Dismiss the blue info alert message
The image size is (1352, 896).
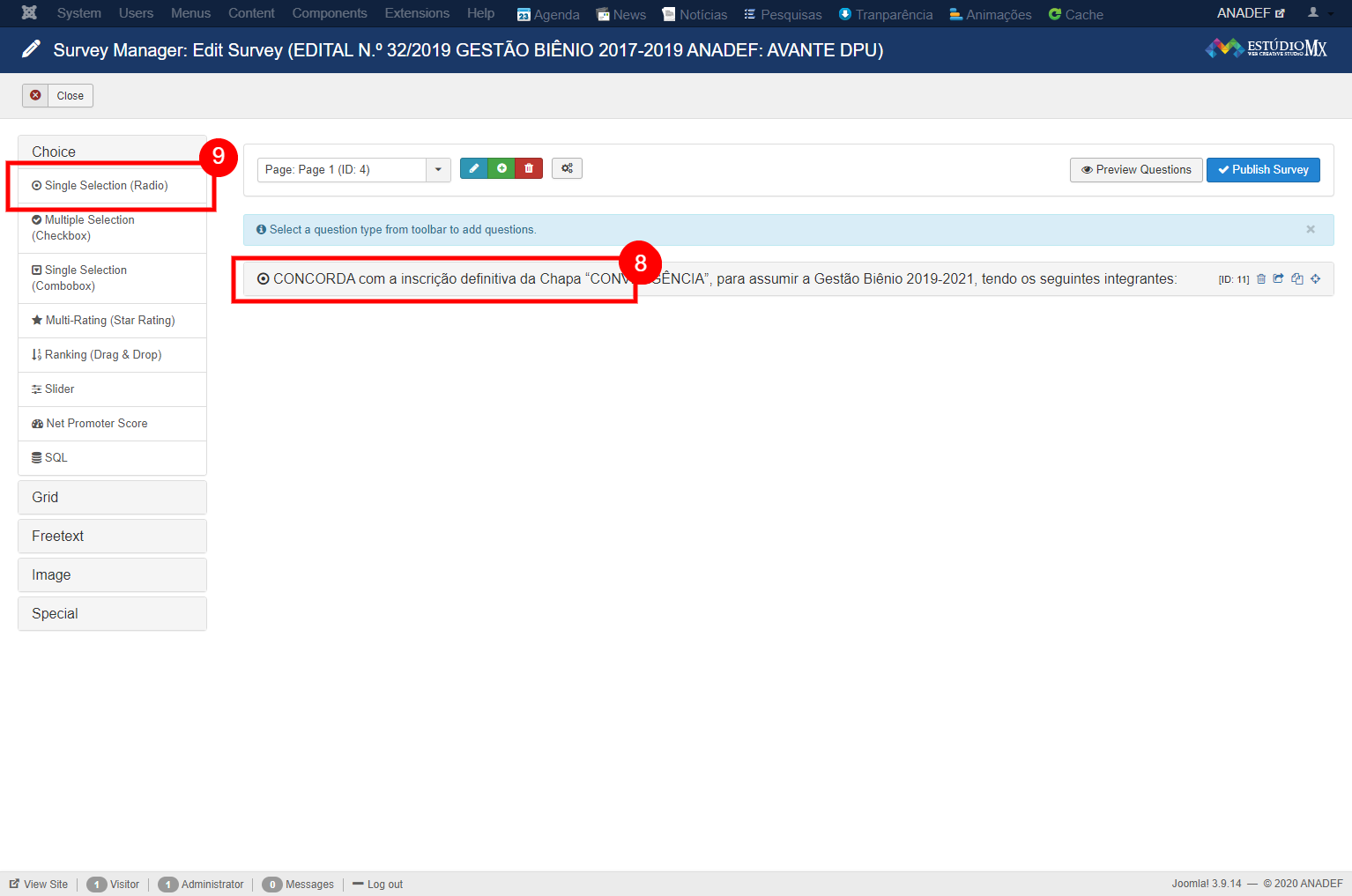[1311, 229]
